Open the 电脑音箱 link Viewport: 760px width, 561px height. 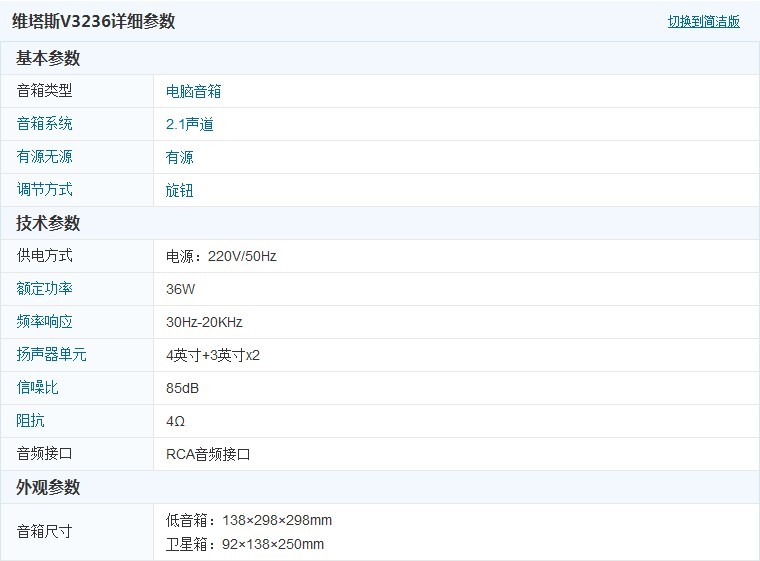[x=193, y=91]
